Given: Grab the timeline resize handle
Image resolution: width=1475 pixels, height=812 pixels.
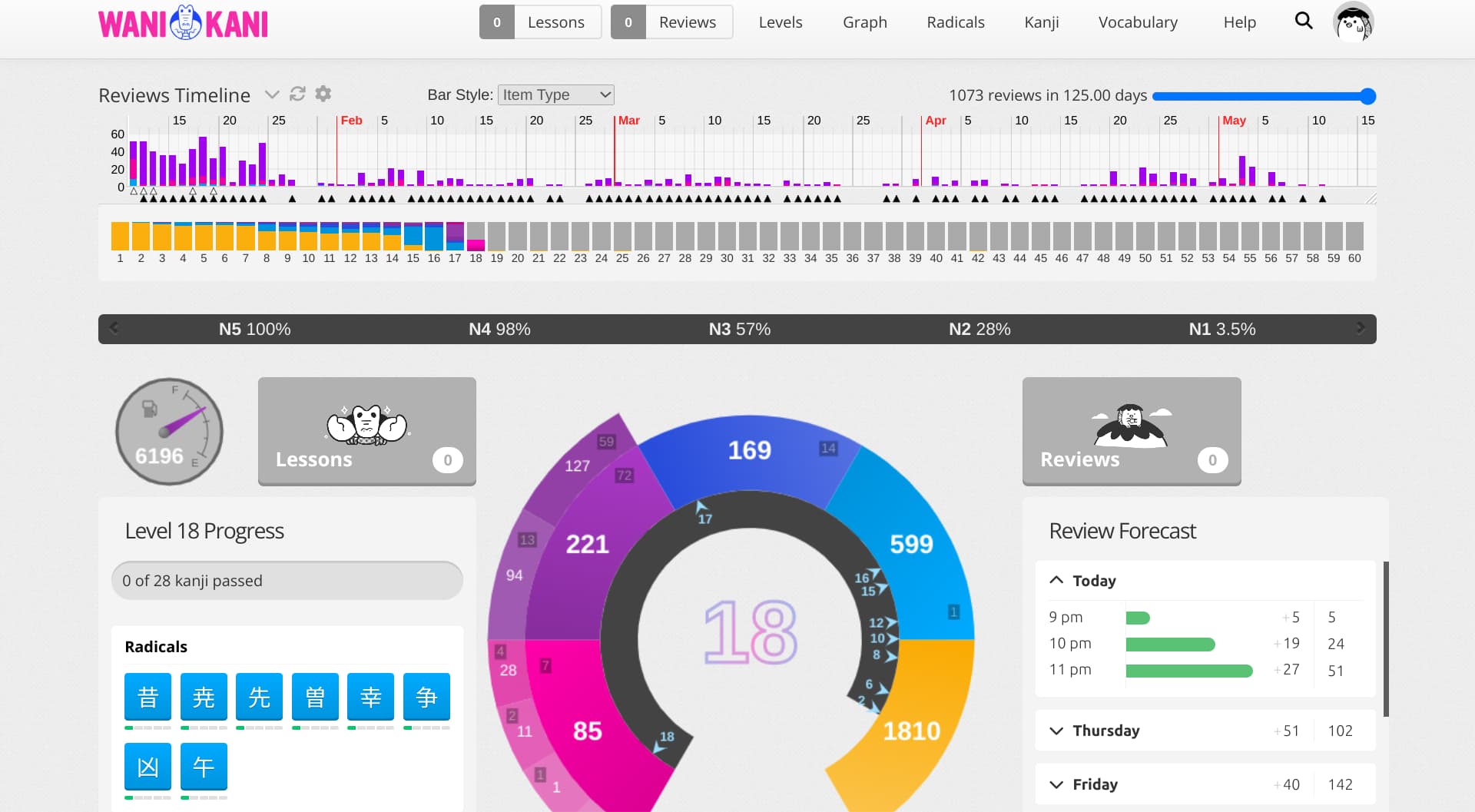Looking at the screenshot, I should 1371,198.
